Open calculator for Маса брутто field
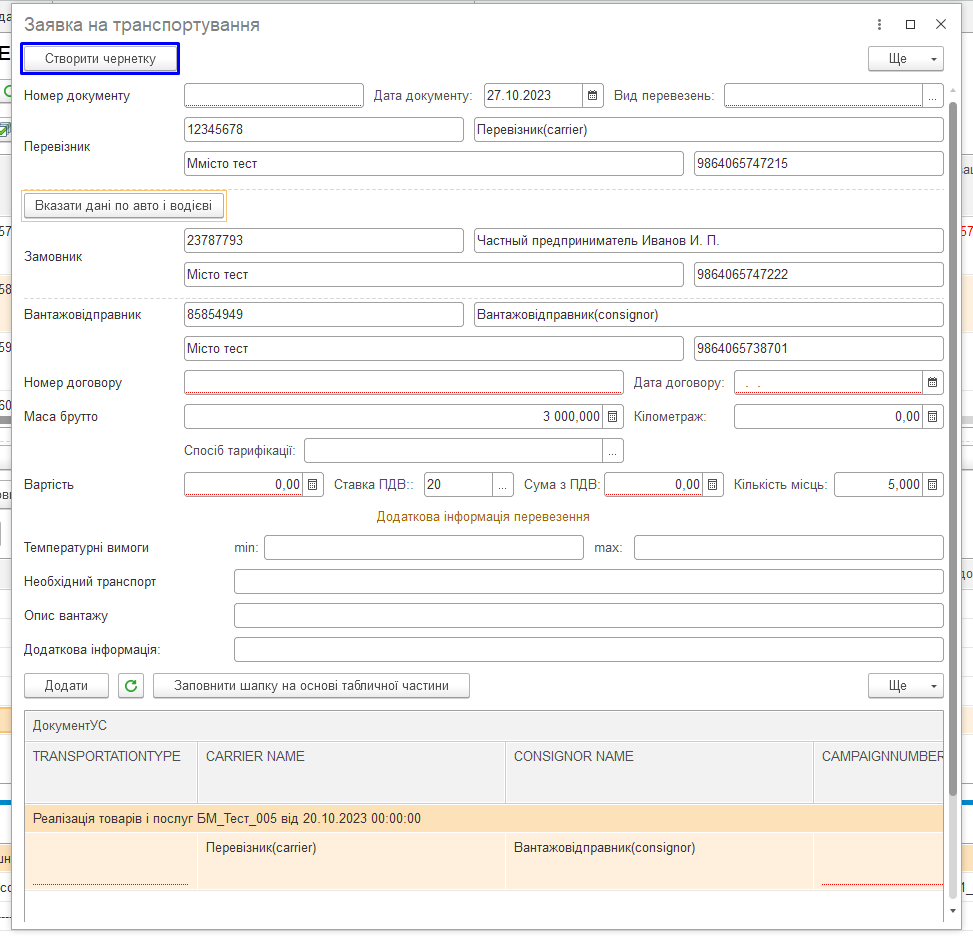973x940 pixels. tap(612, 417)
